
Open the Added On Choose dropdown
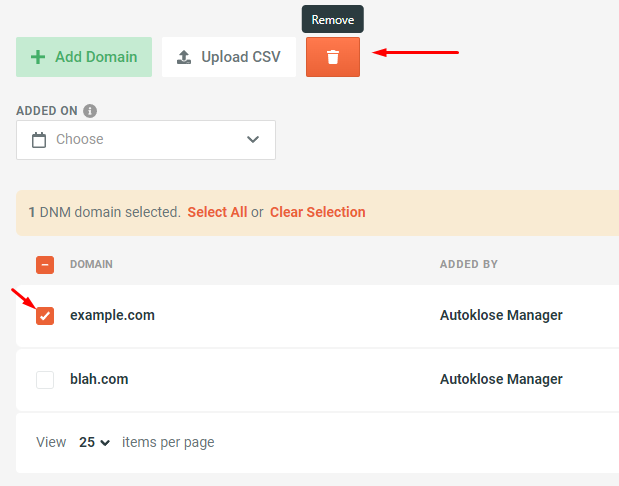tap(146, 140)
